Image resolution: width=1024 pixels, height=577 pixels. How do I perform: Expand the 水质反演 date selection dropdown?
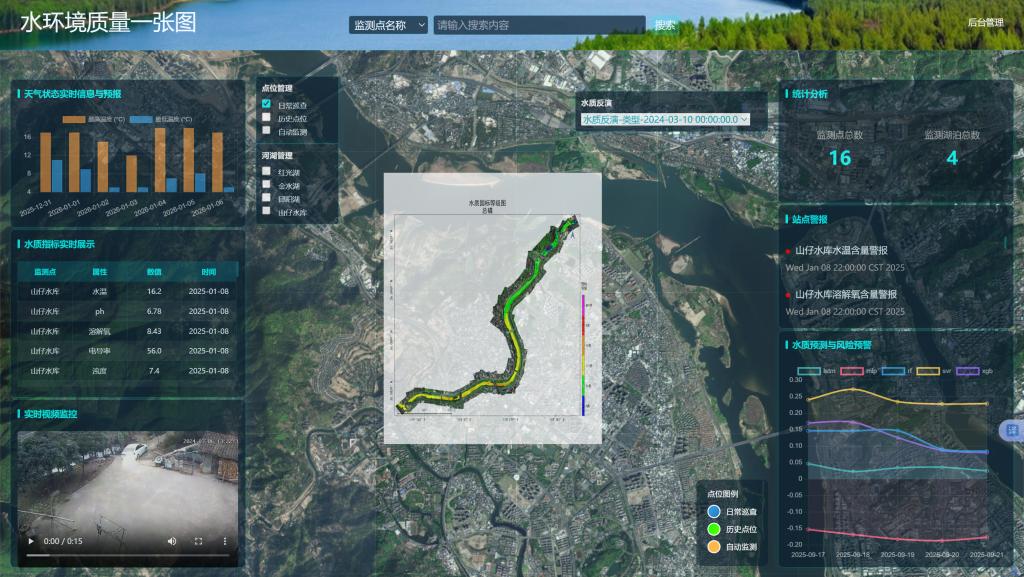[664, 119]
